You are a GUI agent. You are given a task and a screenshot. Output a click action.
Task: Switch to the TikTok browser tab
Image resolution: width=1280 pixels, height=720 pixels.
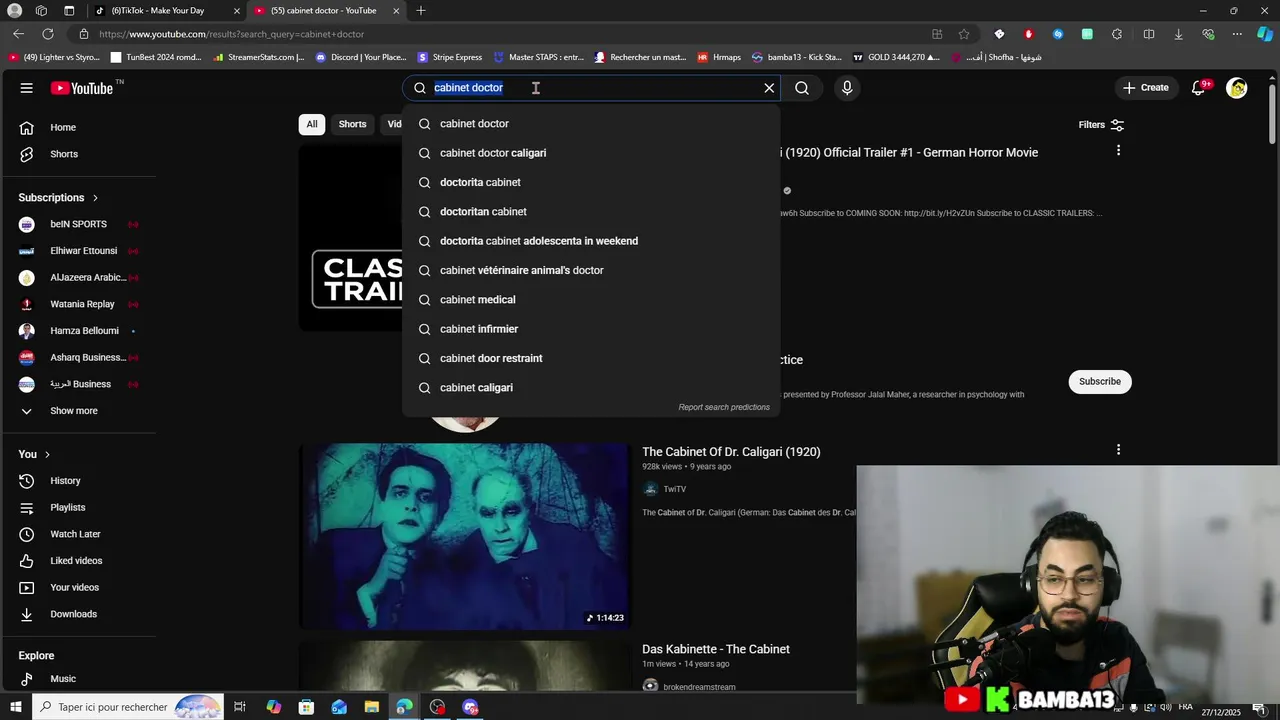pos(165,11)
